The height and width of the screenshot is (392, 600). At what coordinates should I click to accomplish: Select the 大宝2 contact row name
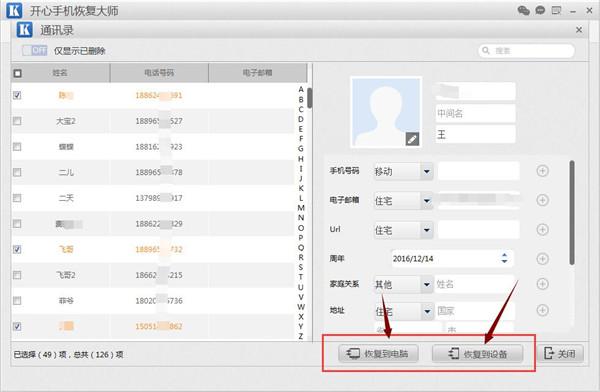click(66, 121)
